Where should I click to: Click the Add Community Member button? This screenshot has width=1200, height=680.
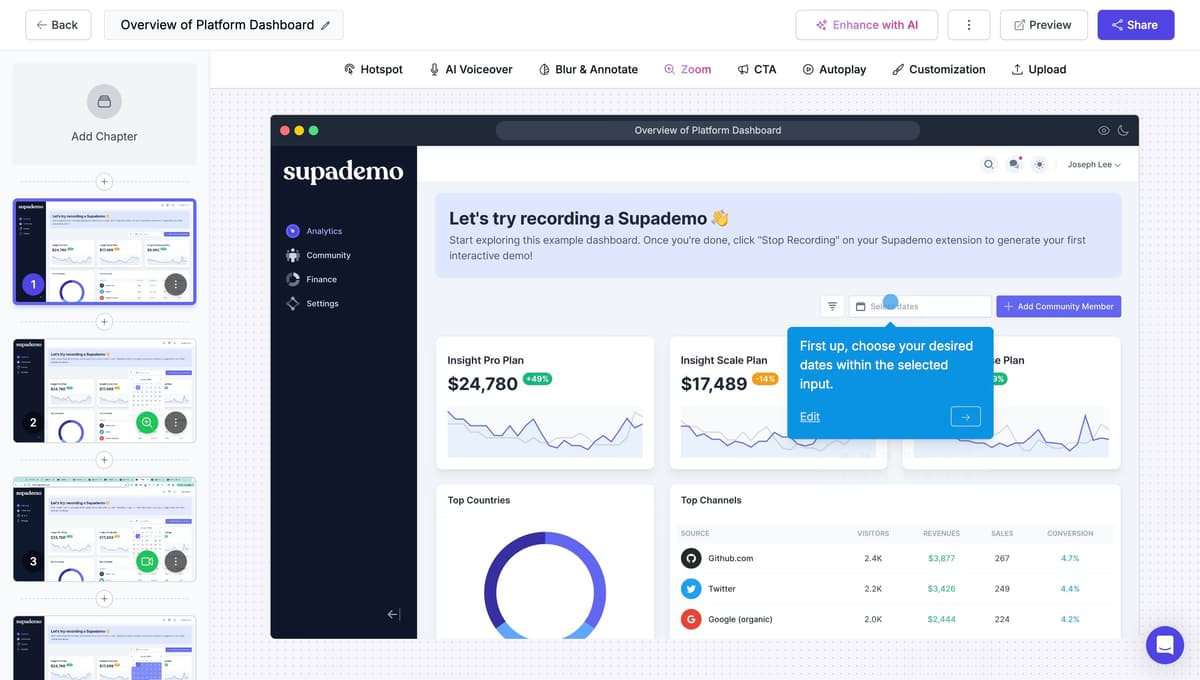(1058, 306)
